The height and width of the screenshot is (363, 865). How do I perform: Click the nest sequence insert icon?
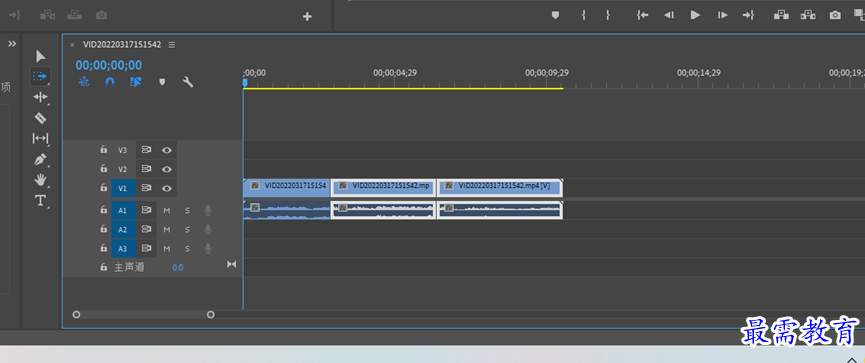84,82
